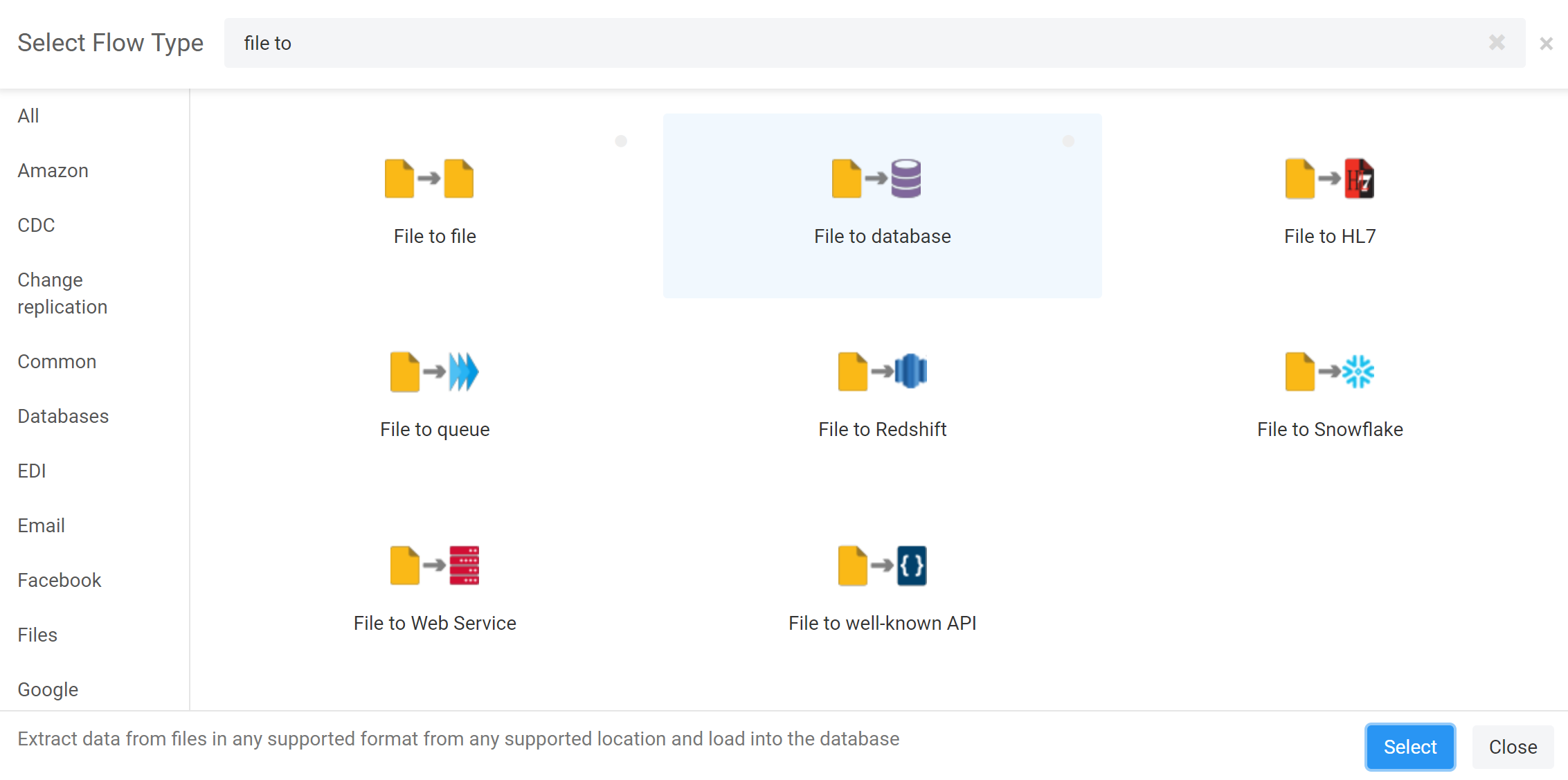Clear the search field text
1568x780 pixels.
click(x=1497, y=43)
